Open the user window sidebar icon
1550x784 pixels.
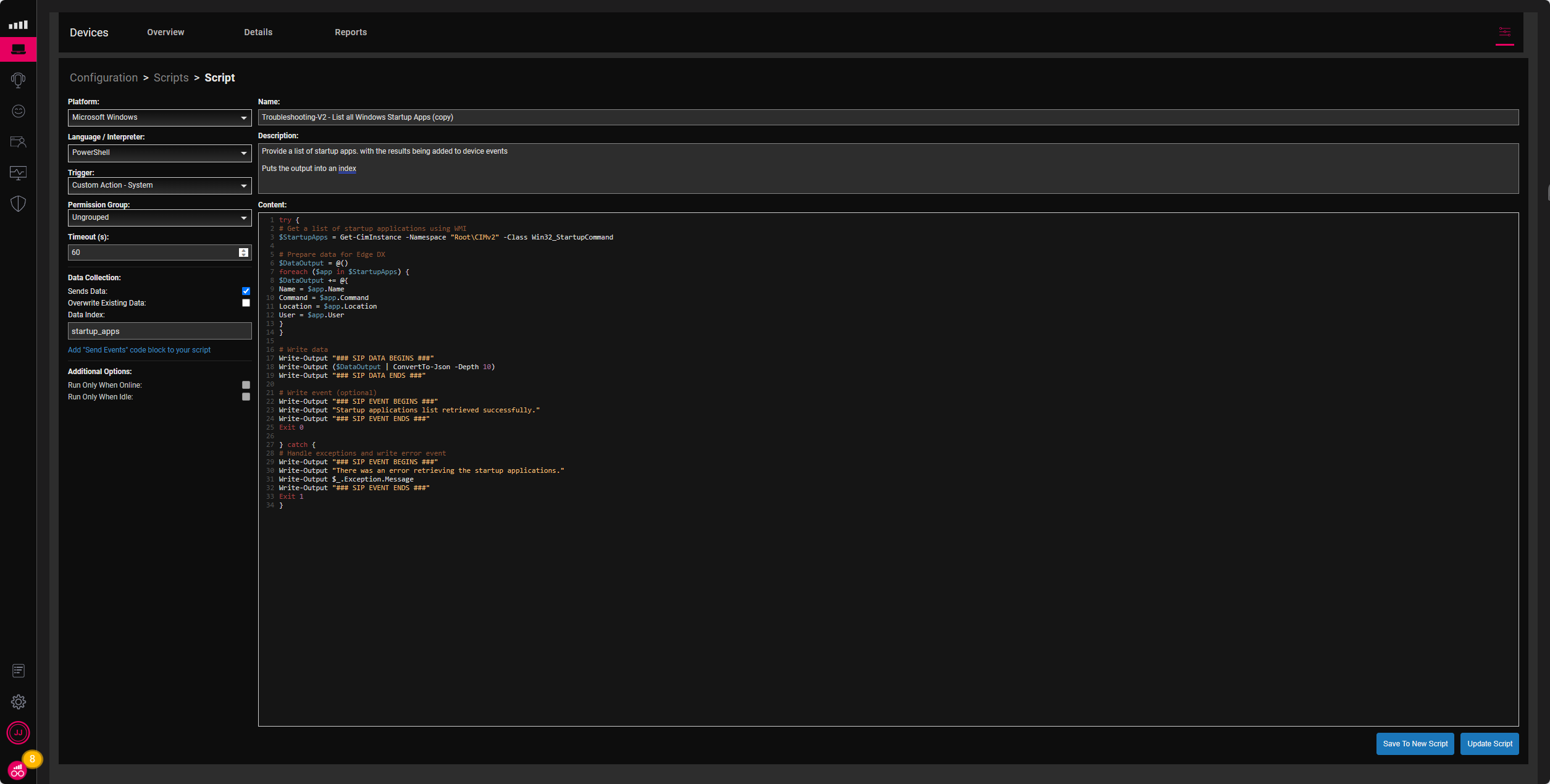pyautogui.click(x=18, y=142)
